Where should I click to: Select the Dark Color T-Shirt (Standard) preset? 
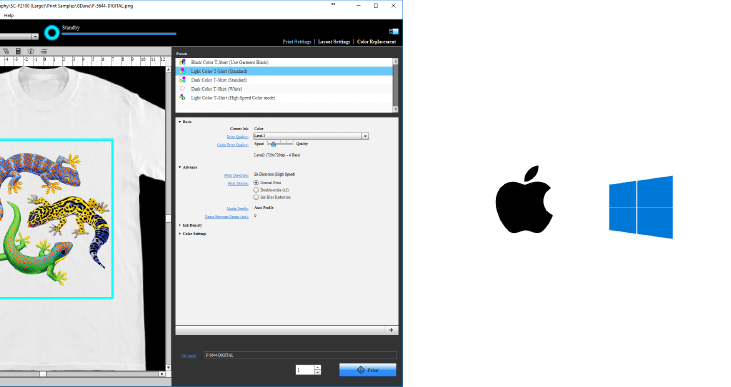(x=284, y=80)
